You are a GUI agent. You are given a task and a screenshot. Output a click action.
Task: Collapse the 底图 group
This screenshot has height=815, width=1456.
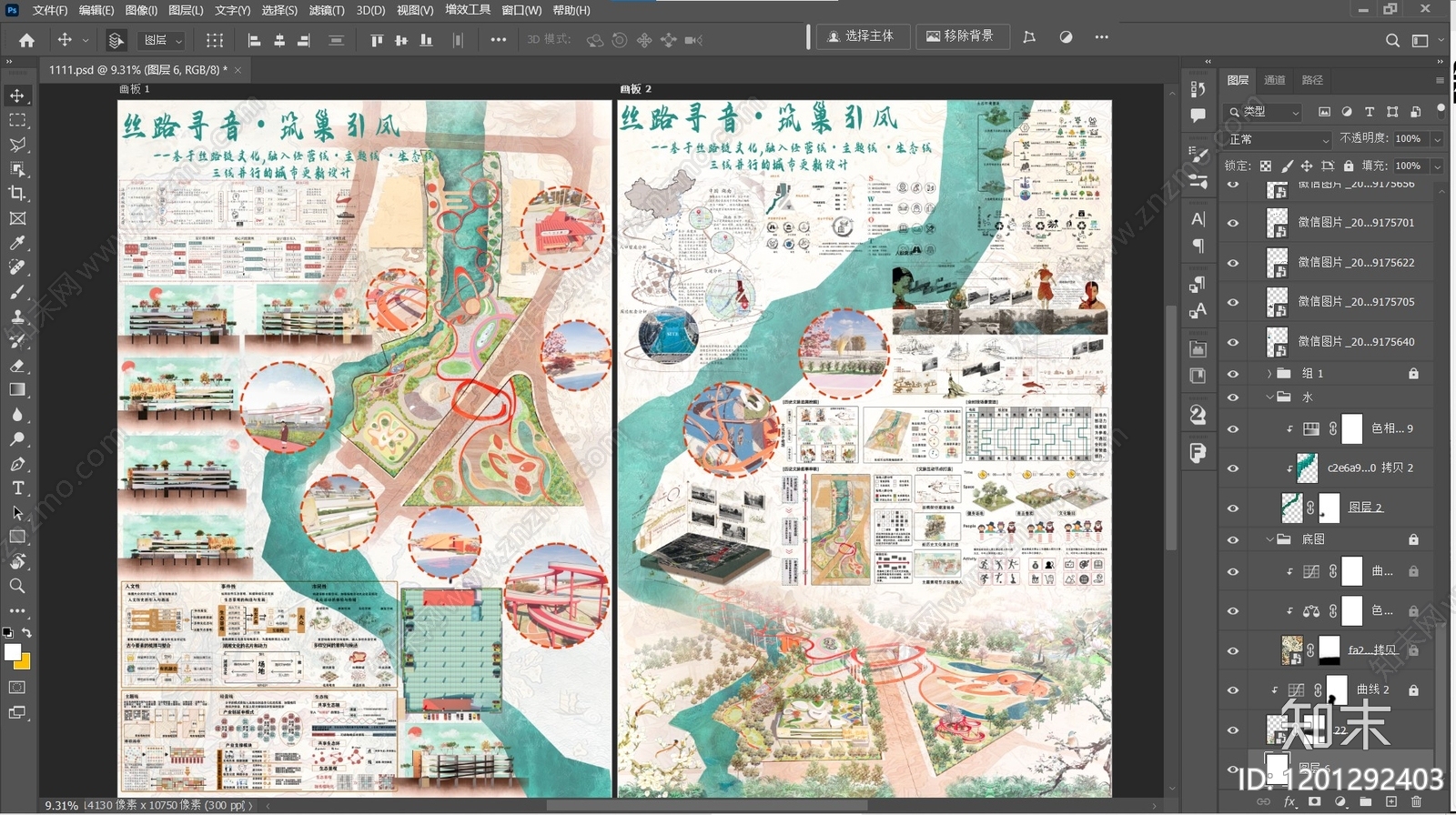1269,539
